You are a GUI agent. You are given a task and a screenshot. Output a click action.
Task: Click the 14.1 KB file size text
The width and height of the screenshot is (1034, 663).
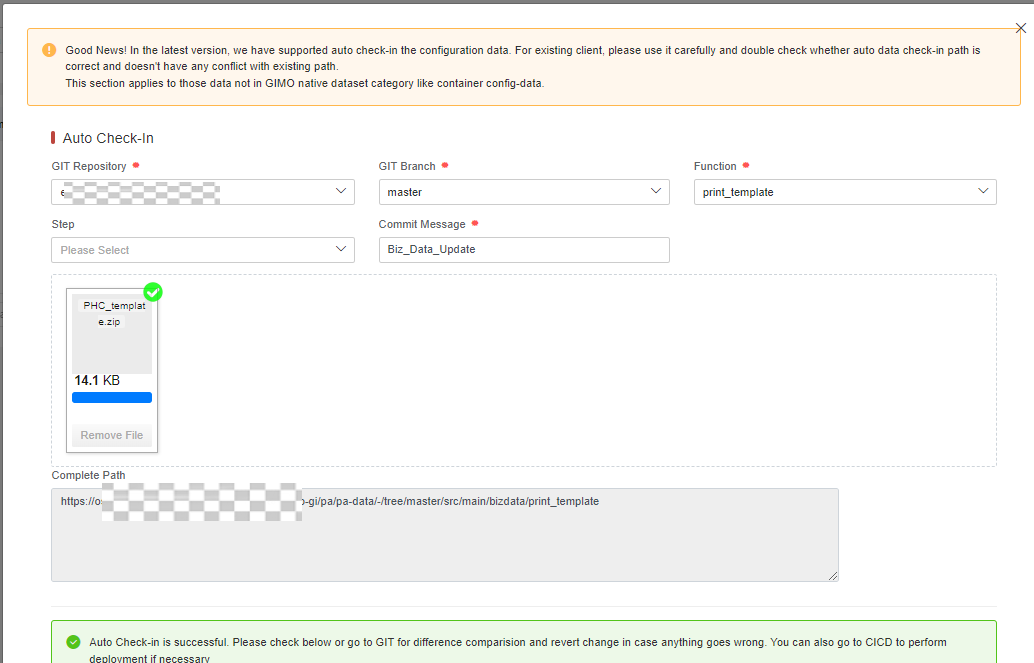click(97, 381)
